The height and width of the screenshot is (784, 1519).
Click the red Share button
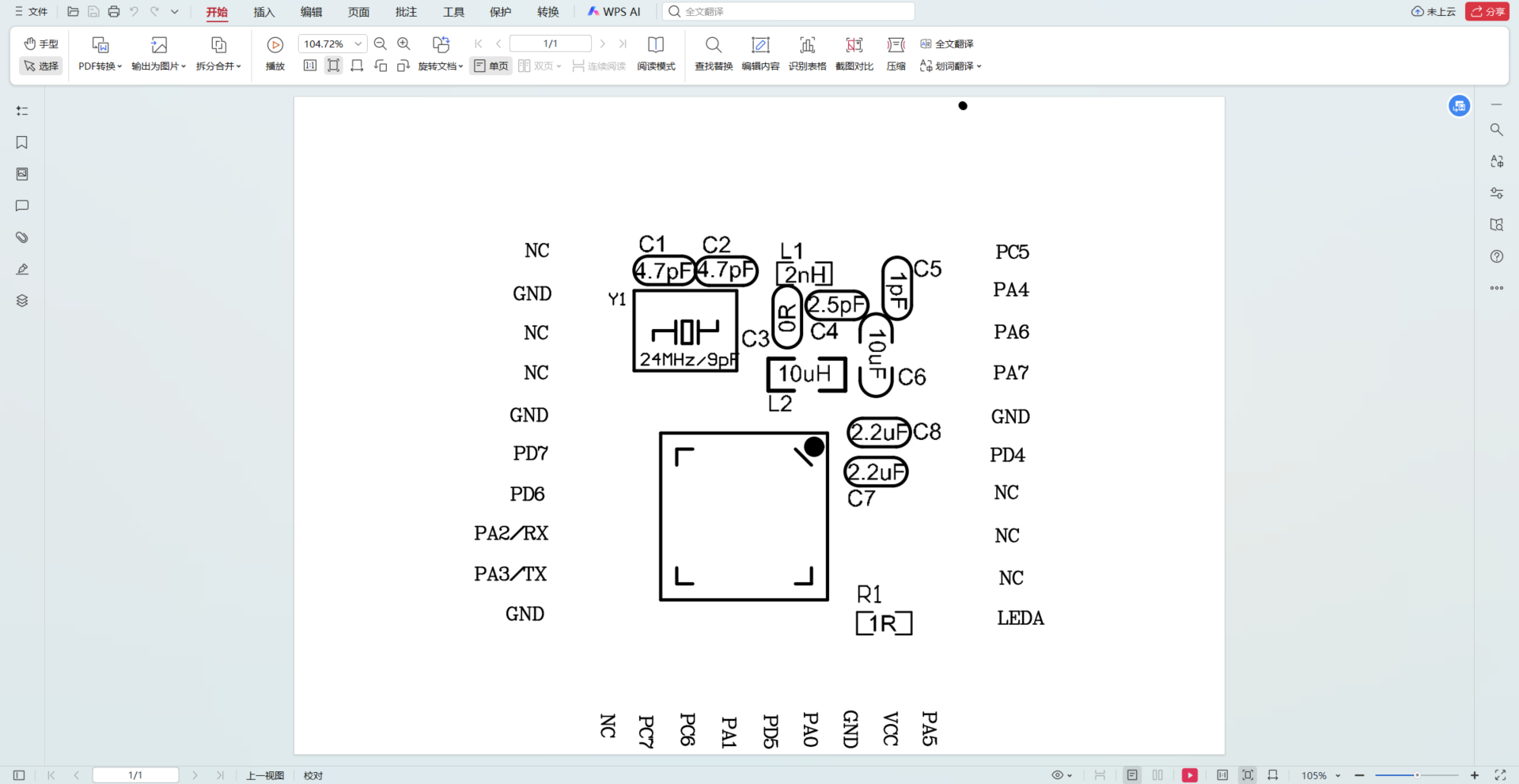[1487, 12]
